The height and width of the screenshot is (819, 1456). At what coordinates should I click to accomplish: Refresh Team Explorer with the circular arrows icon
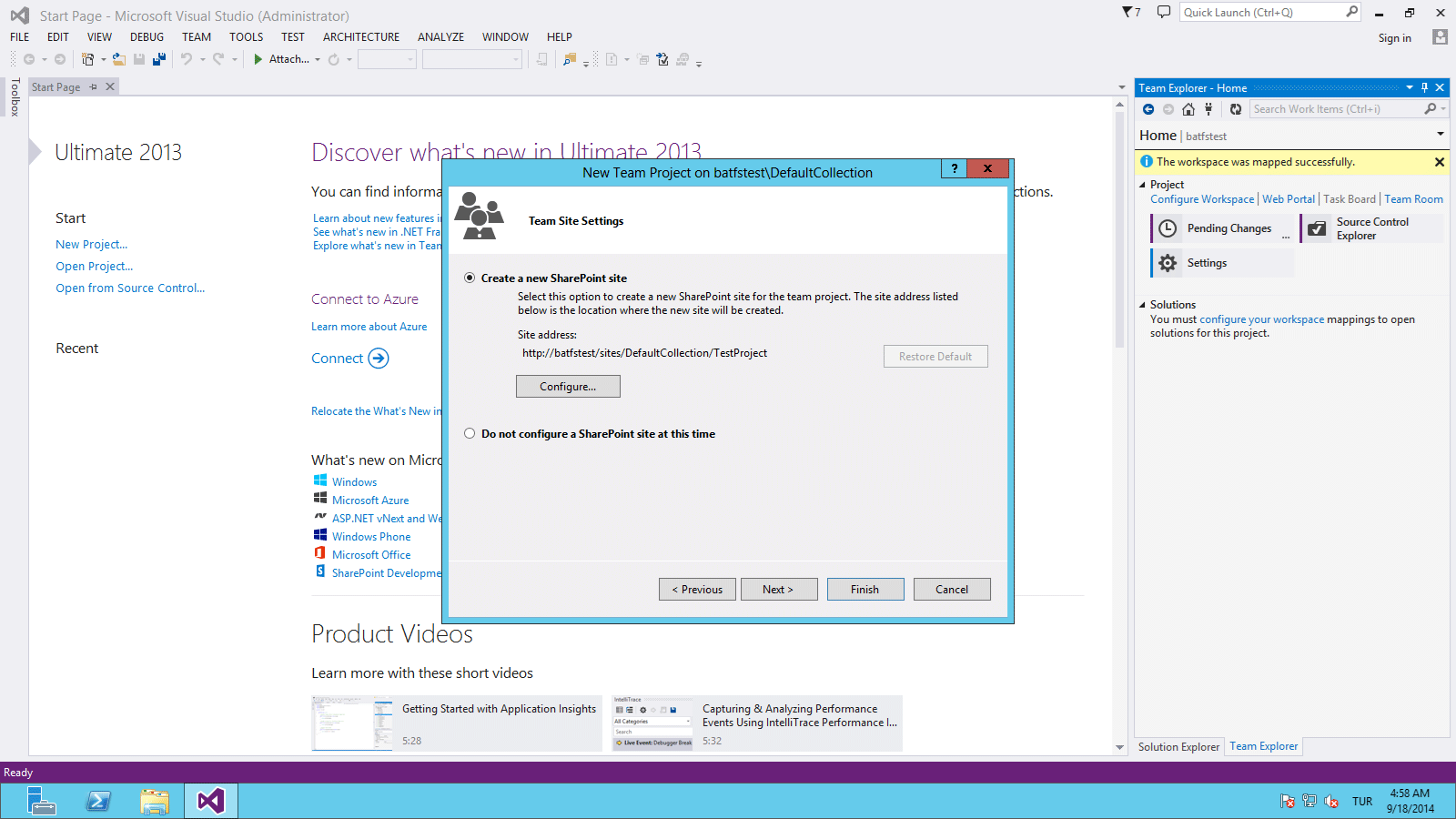pyautogui.click(x=1235, y=108)
